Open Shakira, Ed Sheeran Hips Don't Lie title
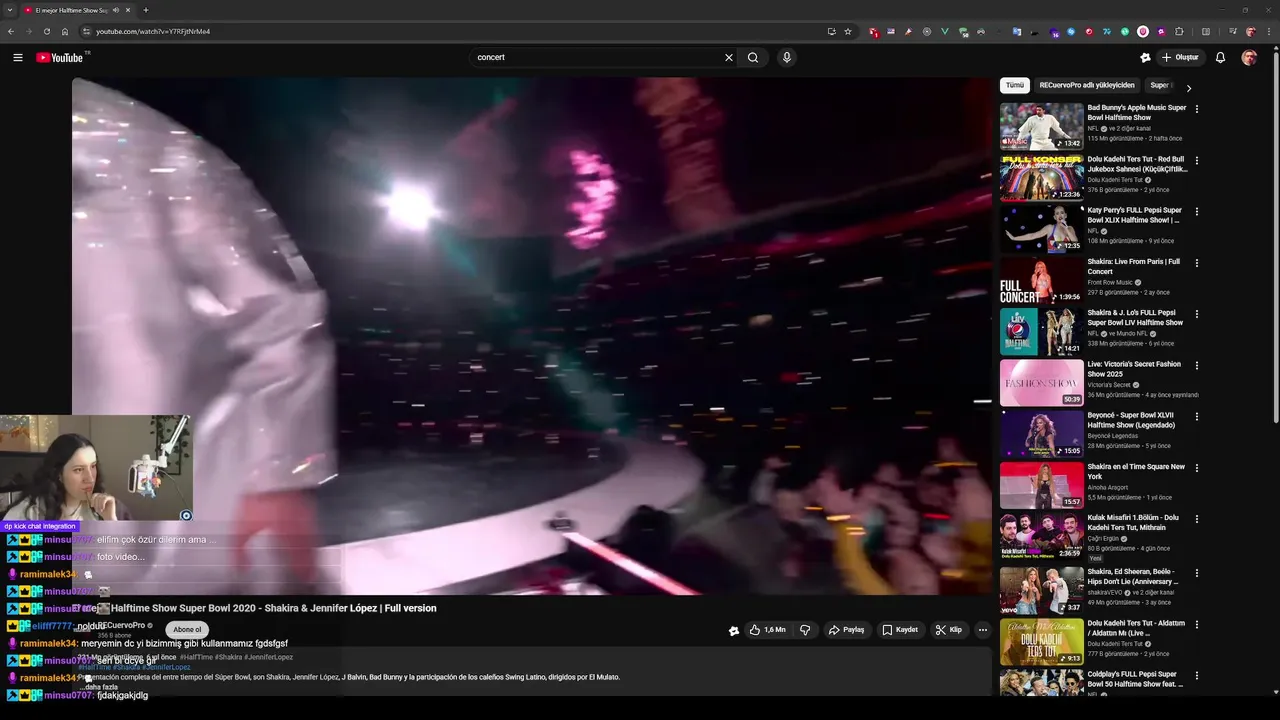The height and width of the screenshot is (720, 1280). tap(1133, 576)
